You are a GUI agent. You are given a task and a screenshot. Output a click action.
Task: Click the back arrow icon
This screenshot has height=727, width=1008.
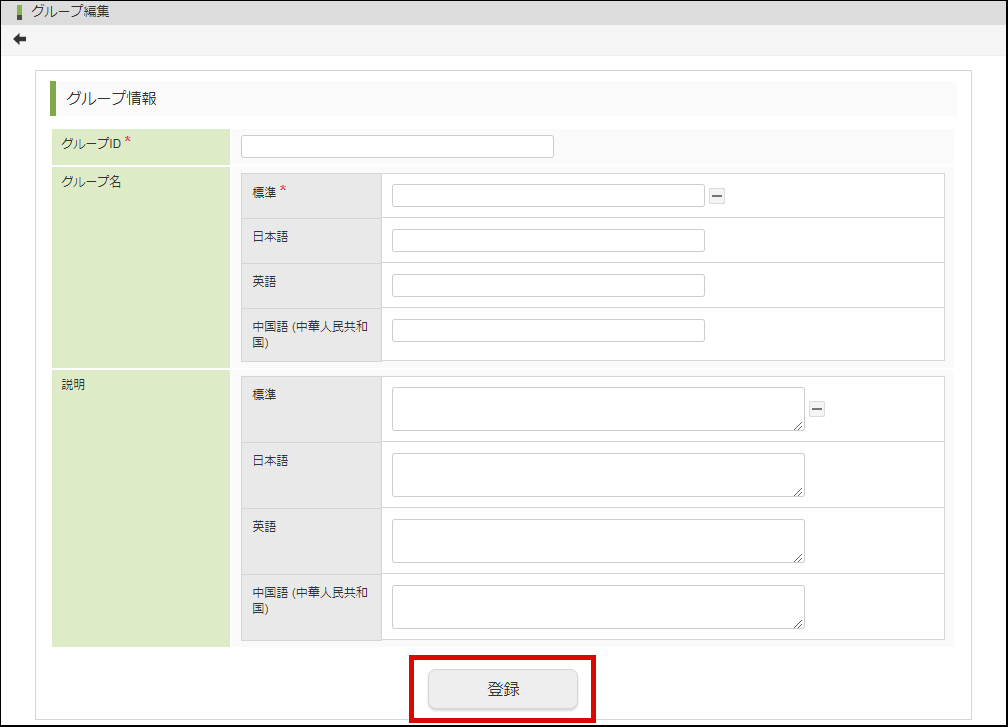pos(20,39)
